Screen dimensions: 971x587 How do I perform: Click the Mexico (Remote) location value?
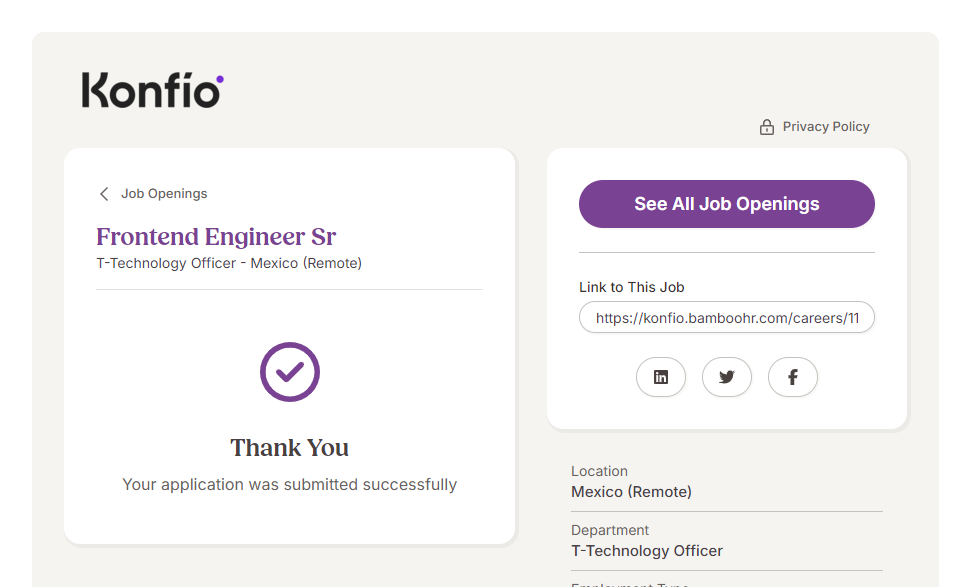pyautogui.click(x=631, y=492)
